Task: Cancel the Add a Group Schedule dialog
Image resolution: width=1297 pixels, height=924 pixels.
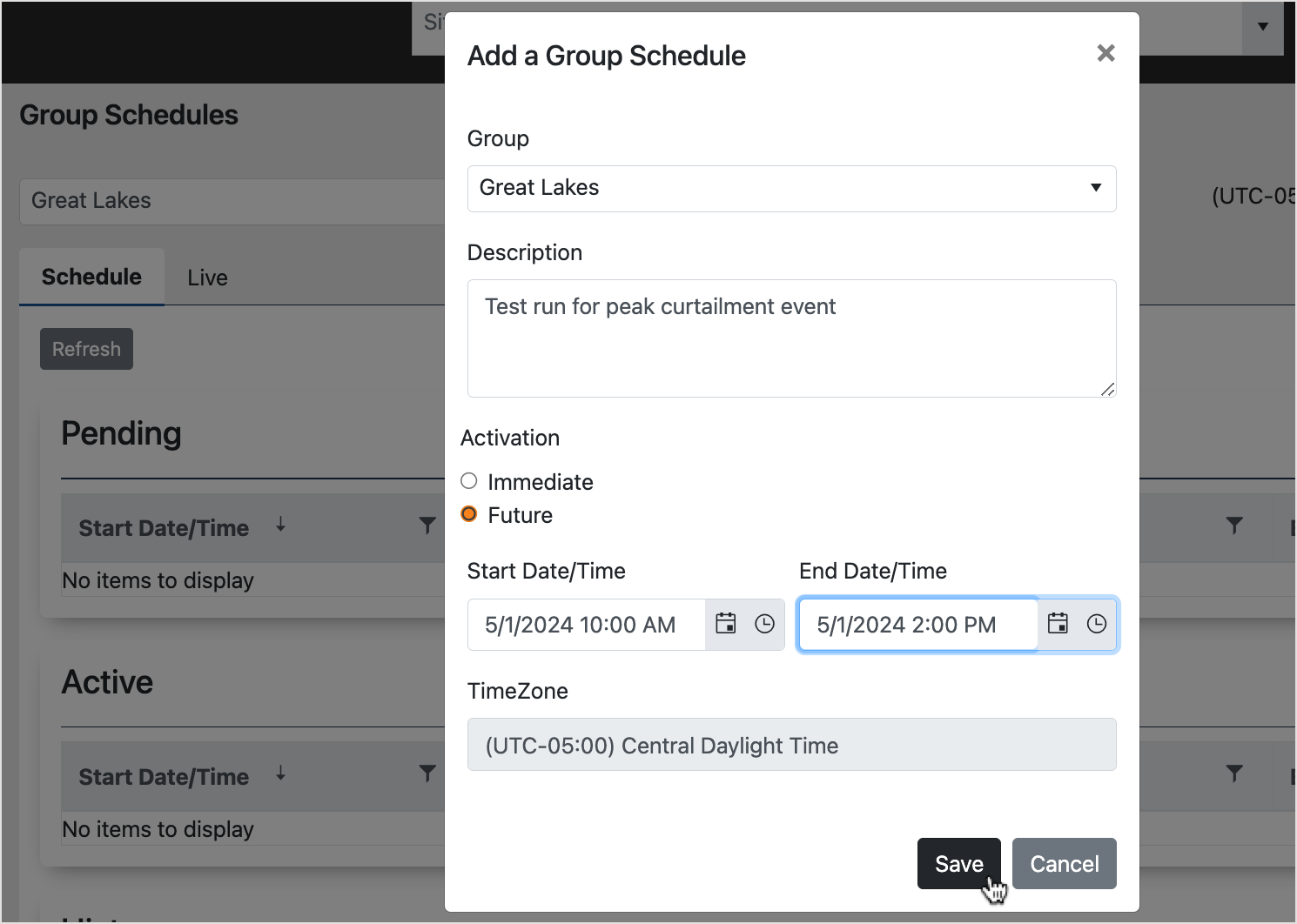Action: [1064, 863]
